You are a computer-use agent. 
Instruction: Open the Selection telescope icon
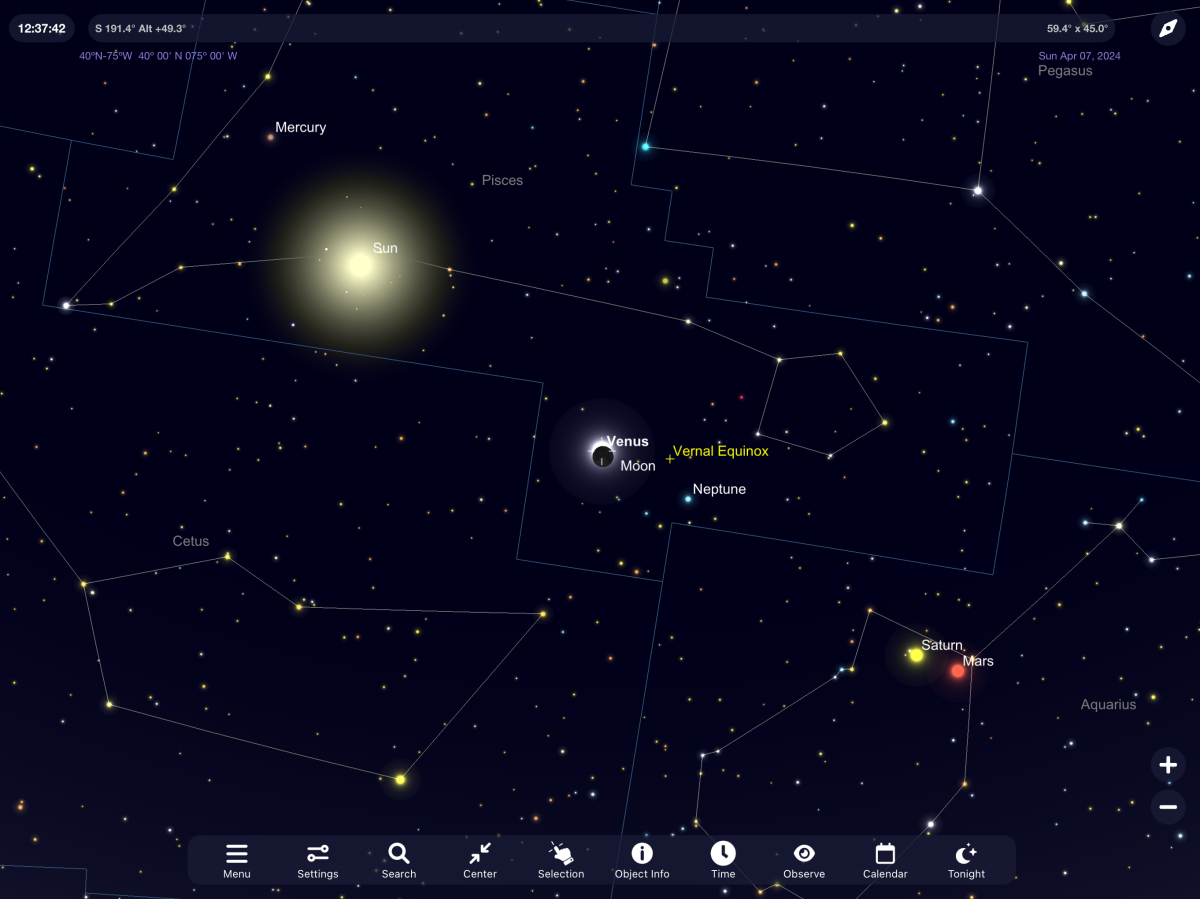[561, 860]
